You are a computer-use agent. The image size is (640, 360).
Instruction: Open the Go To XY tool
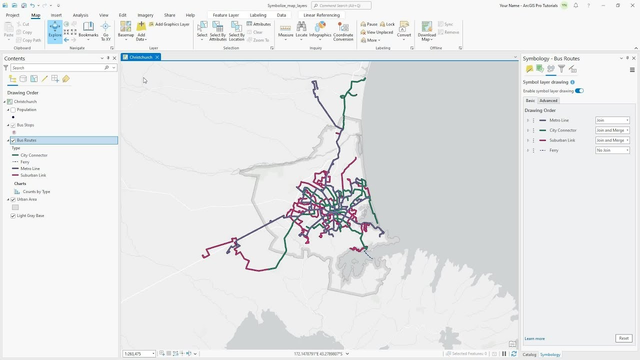click(106, 31)
